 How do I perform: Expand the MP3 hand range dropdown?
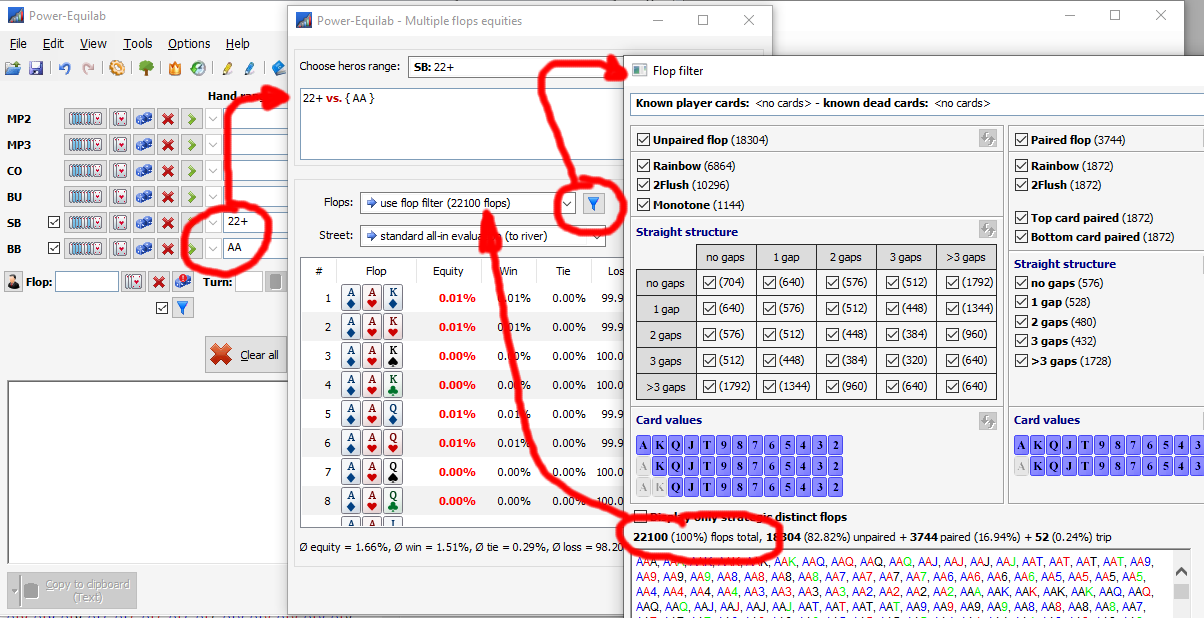pyautogui.click(x=213, y=144)
